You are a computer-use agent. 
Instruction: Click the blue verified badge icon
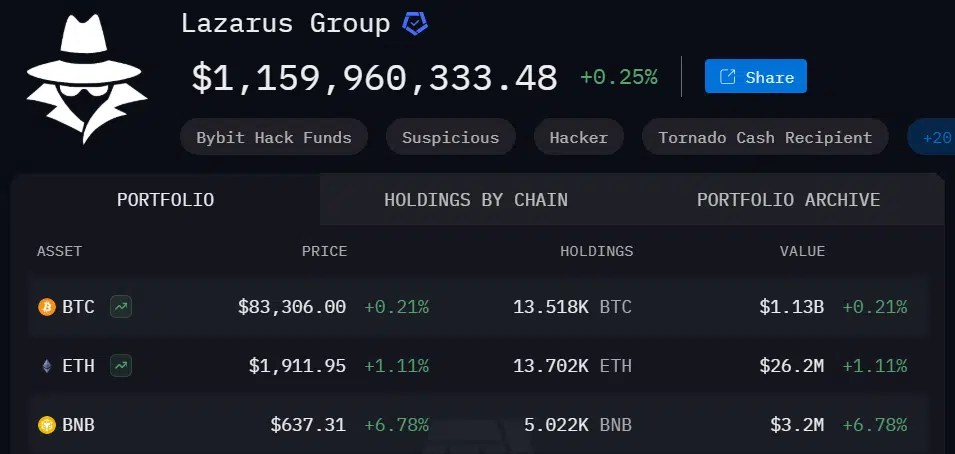tap(415, 24)
